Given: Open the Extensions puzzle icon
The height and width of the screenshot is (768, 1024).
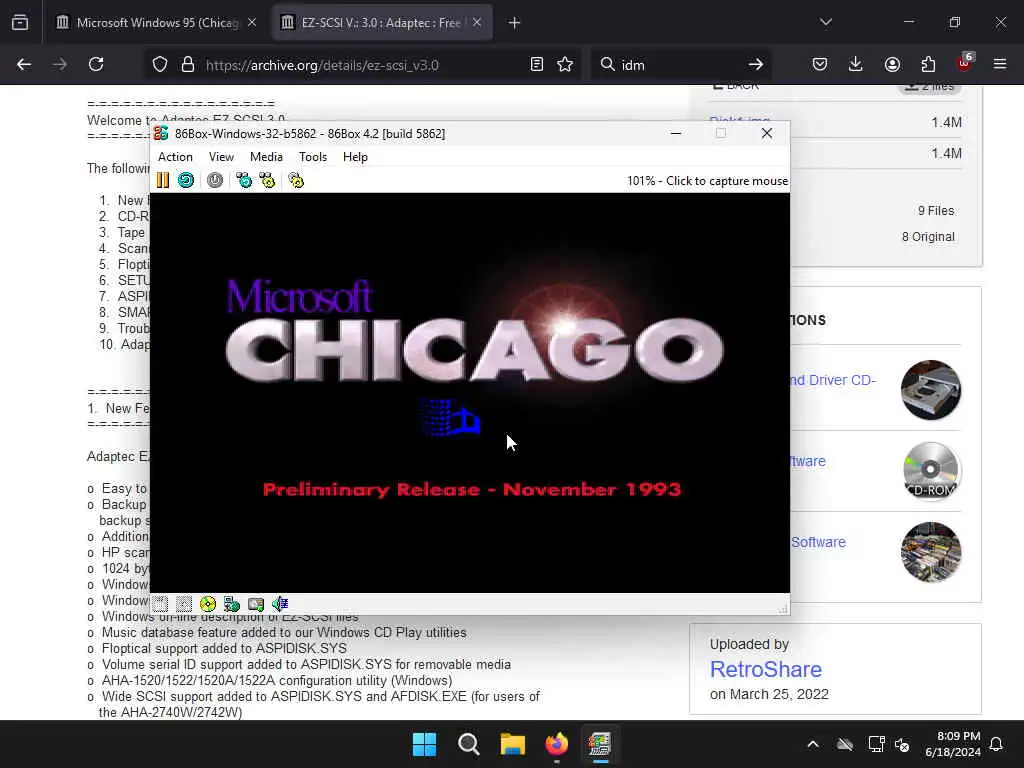Looking at the screenshot, I should [x=928, y=64].
